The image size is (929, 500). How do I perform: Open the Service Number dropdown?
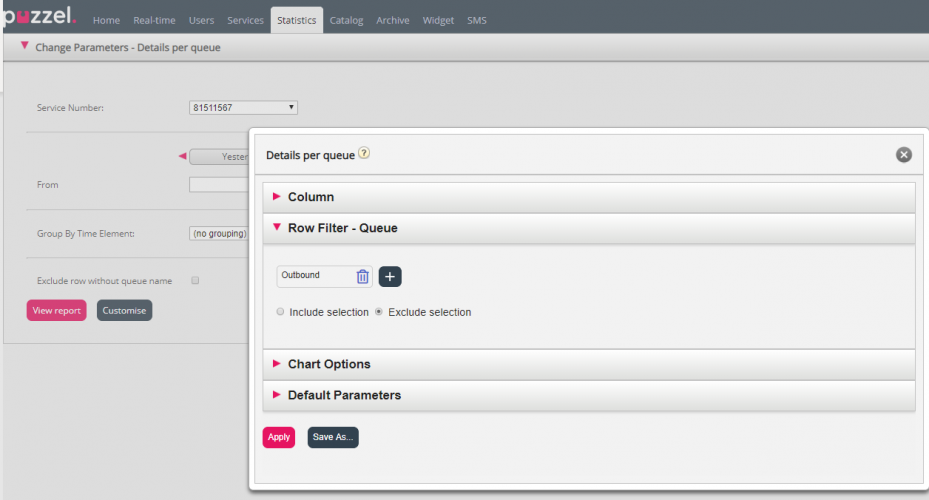coord(243,107)
